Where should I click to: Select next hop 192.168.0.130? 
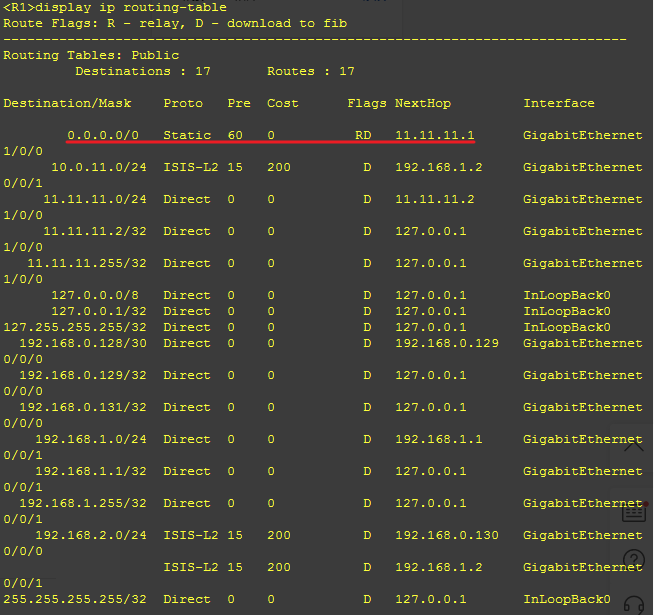[x=447, y=535]
